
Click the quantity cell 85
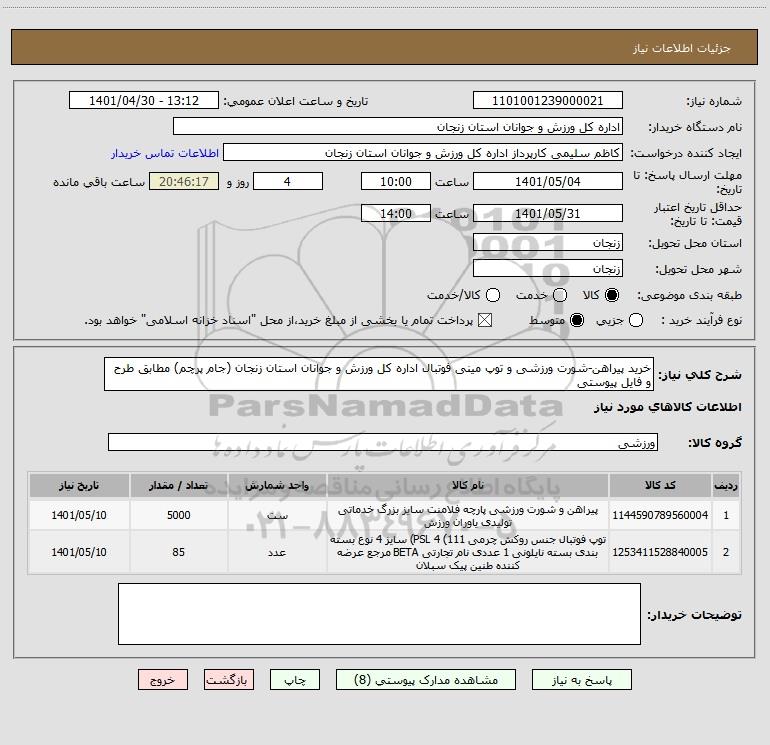[178, 552]
